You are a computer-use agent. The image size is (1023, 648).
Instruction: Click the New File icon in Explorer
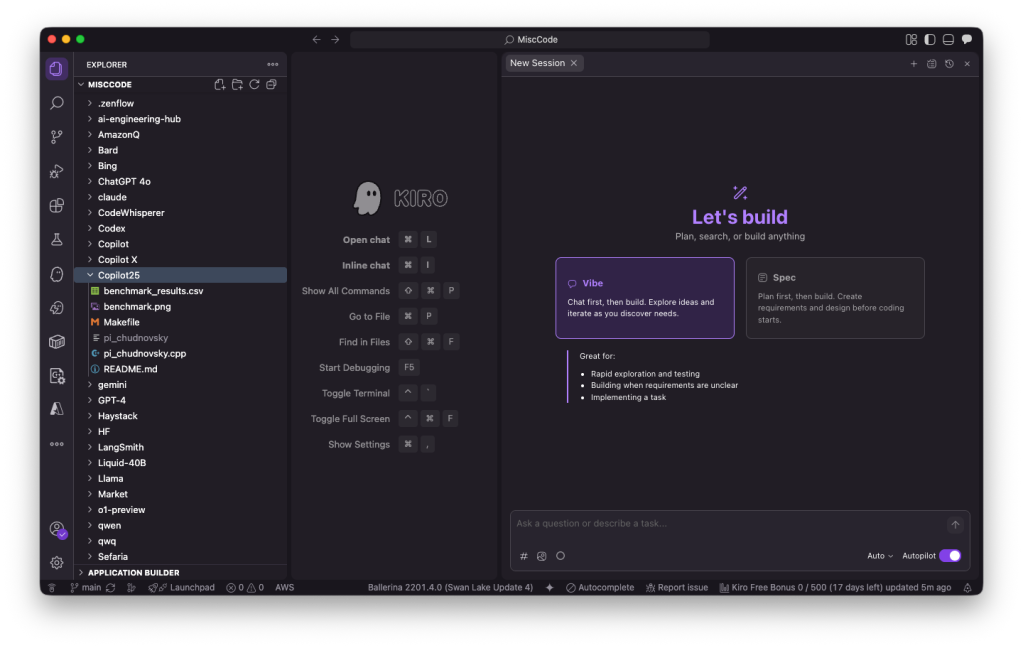click(x=220, y=84)
